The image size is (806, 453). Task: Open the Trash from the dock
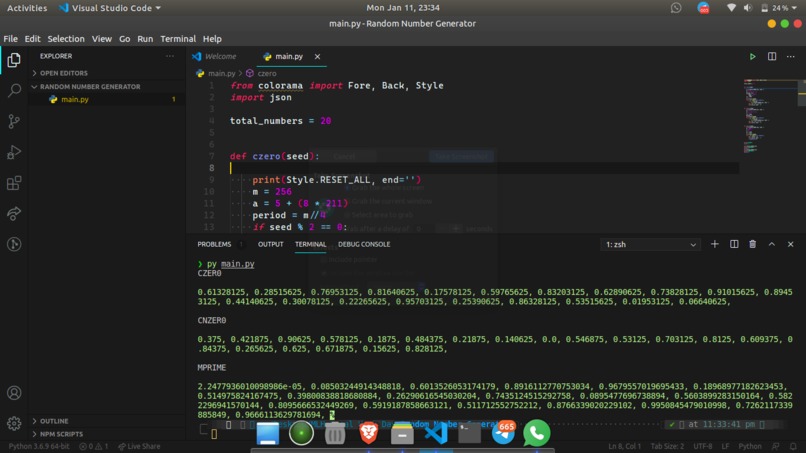[335, 433]
